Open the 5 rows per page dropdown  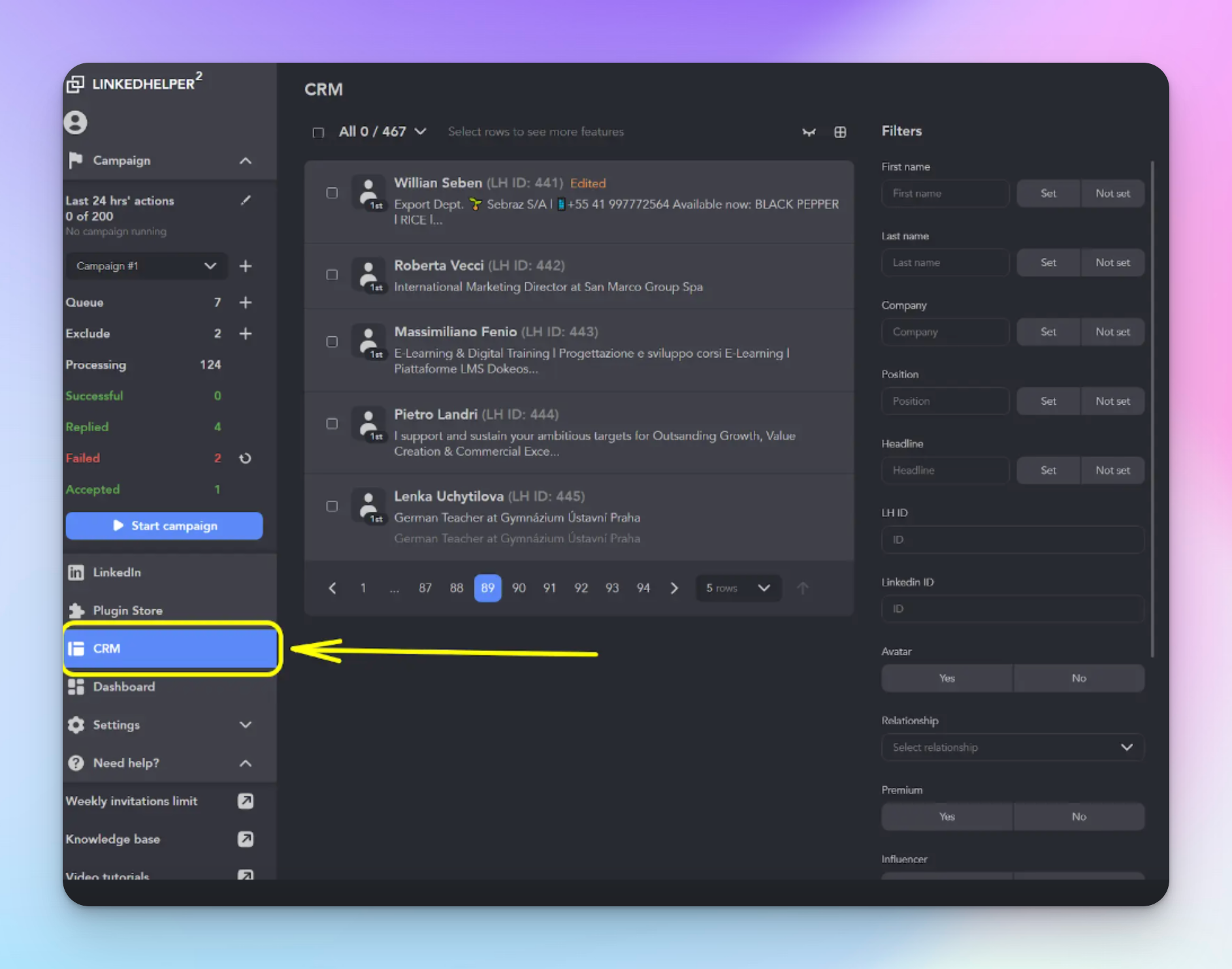(x=738, y=588)
